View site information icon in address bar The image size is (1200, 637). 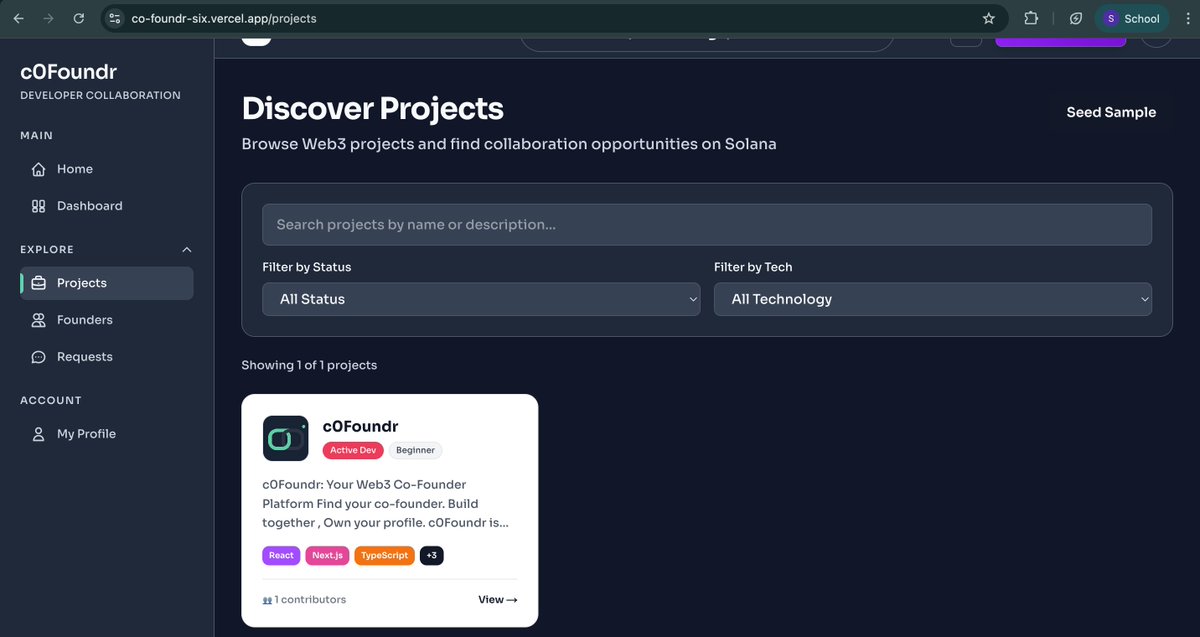click(115, 18)
